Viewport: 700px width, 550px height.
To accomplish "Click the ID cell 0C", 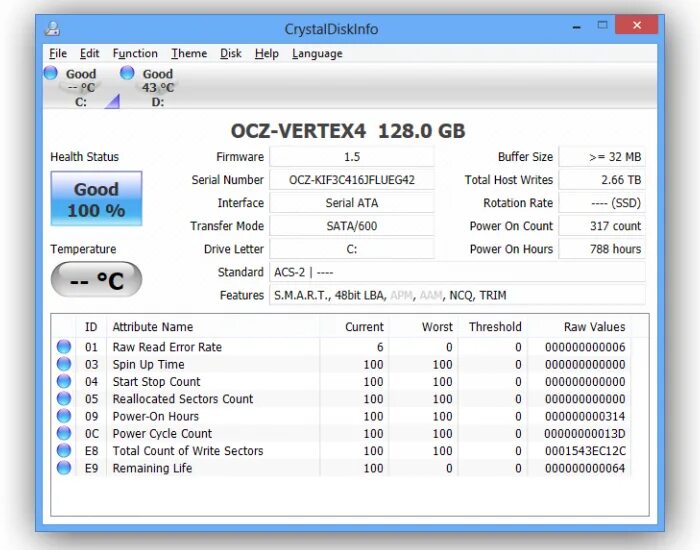I will 91,433.
